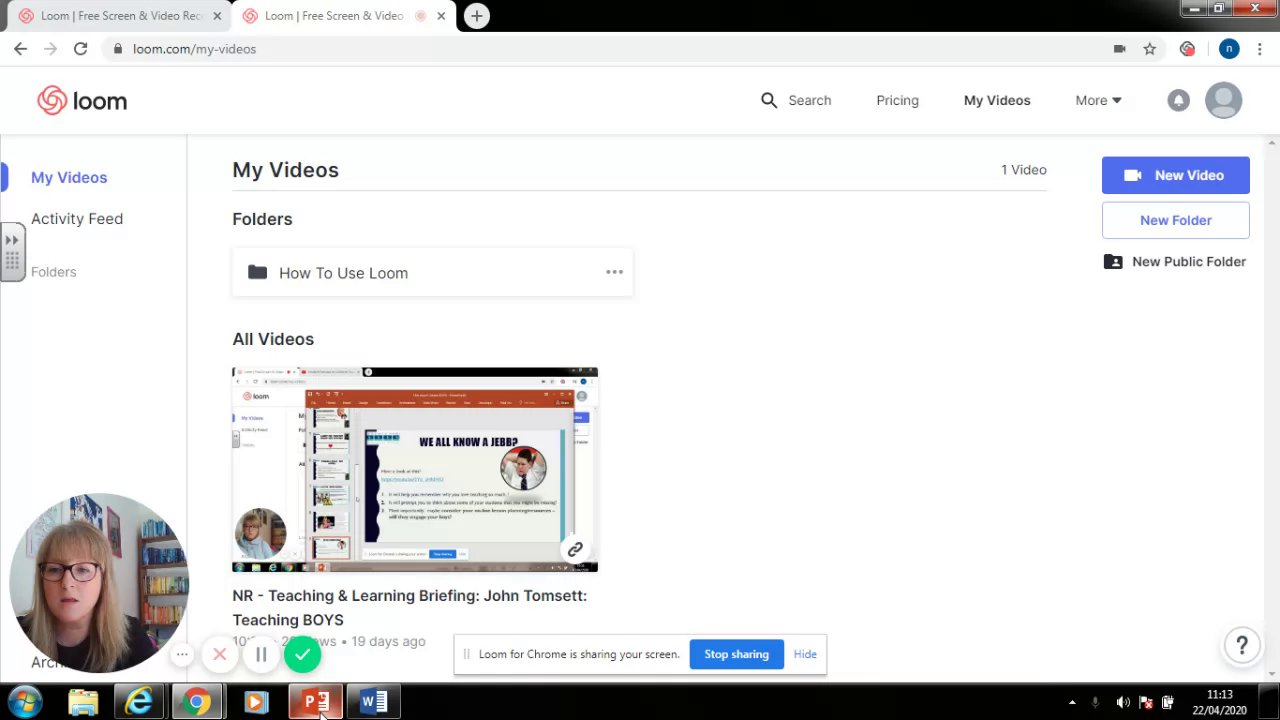Close the first Loom tab
This screenshot has height=720, width=1280.
click(217, 16)
